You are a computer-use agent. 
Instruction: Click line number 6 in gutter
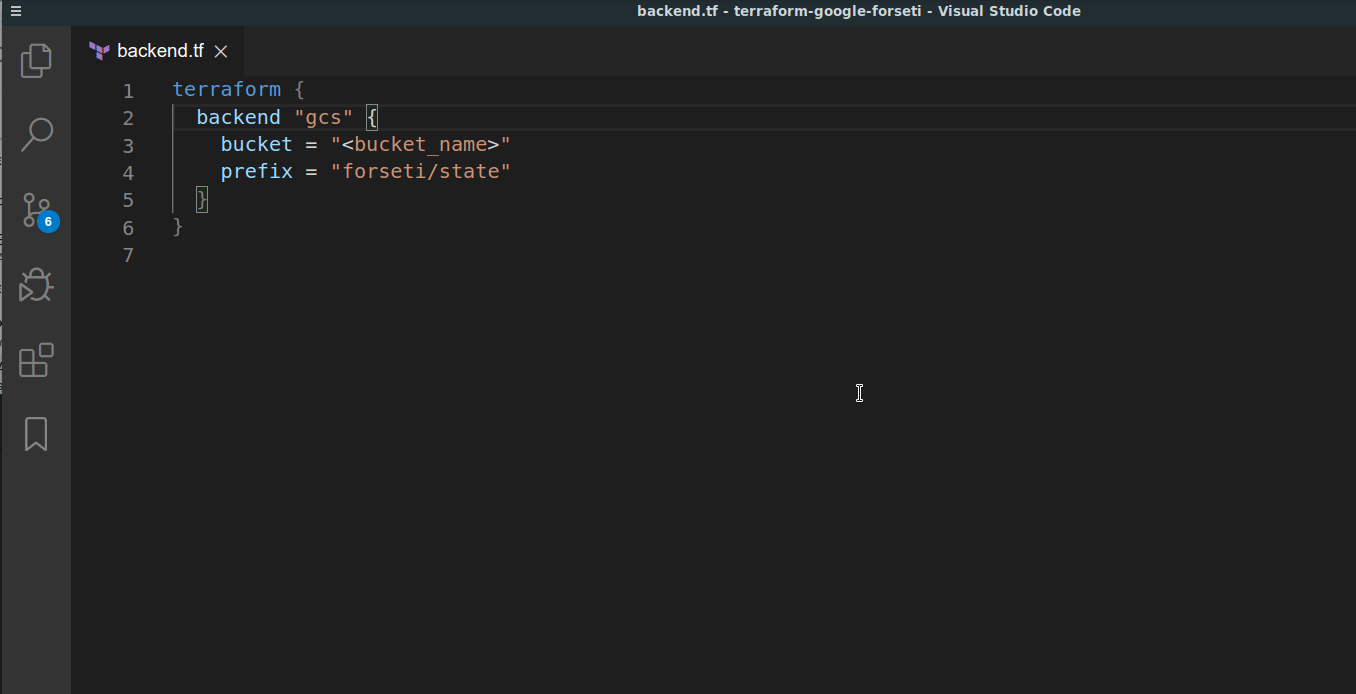128,228
